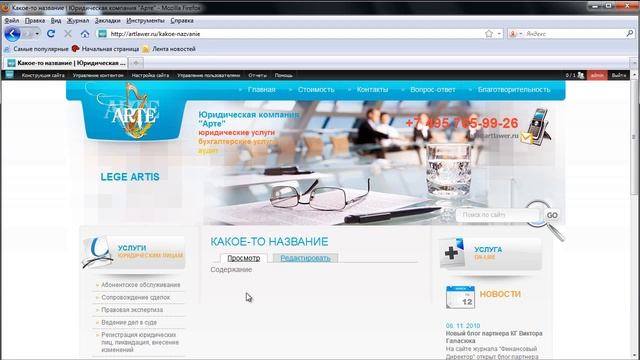Image resolution: width=640 pixels, height=360 pixels.
Task: Open Настройка сайта admin menu
Action: click(150, 75)
